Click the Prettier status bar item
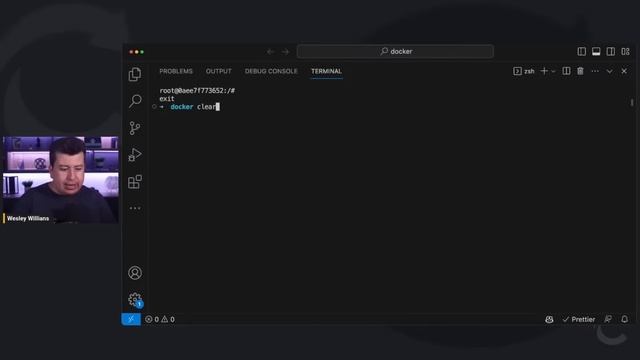 579,319
